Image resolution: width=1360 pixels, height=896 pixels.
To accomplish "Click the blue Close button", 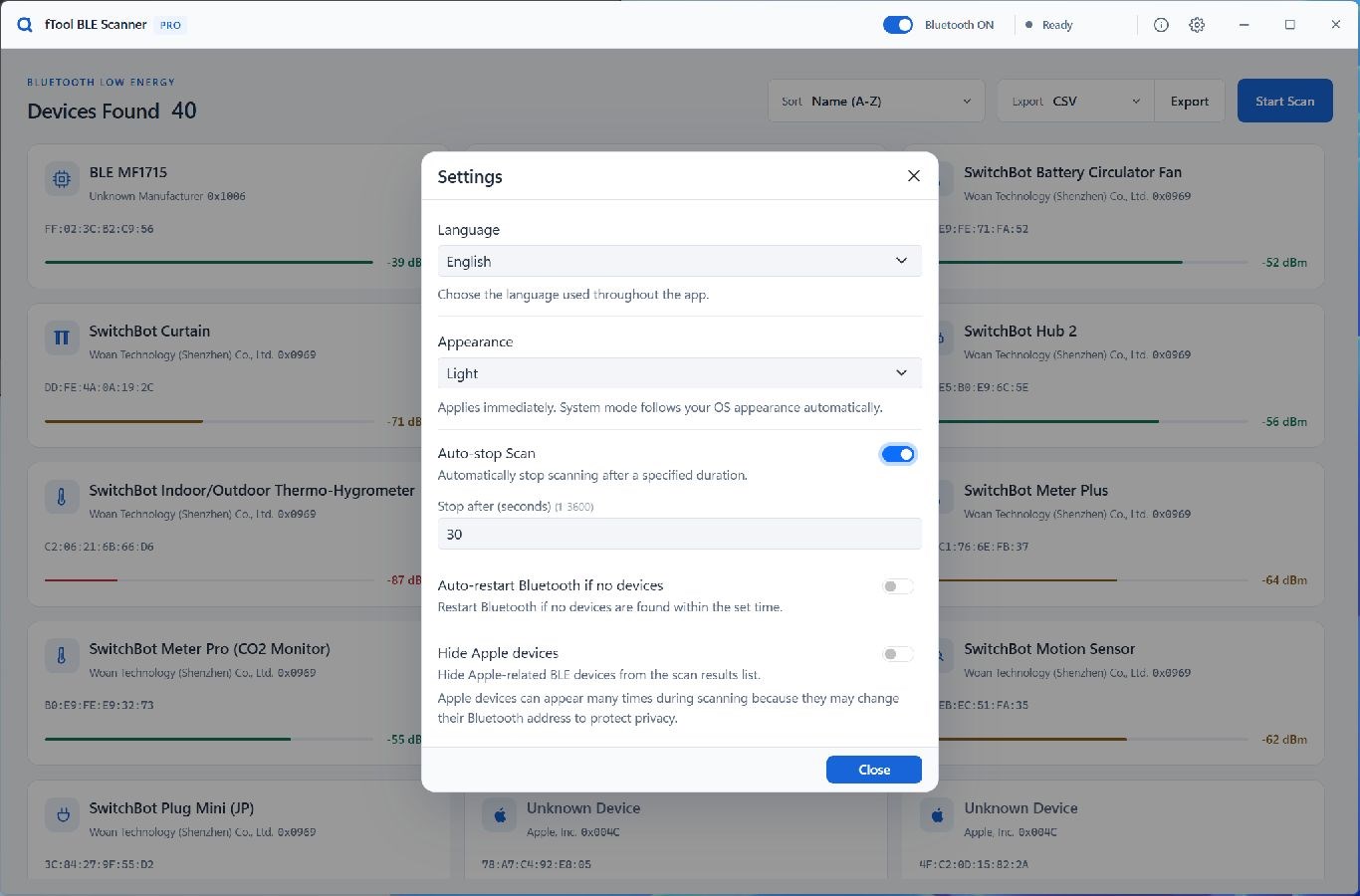I will [874, 770].
